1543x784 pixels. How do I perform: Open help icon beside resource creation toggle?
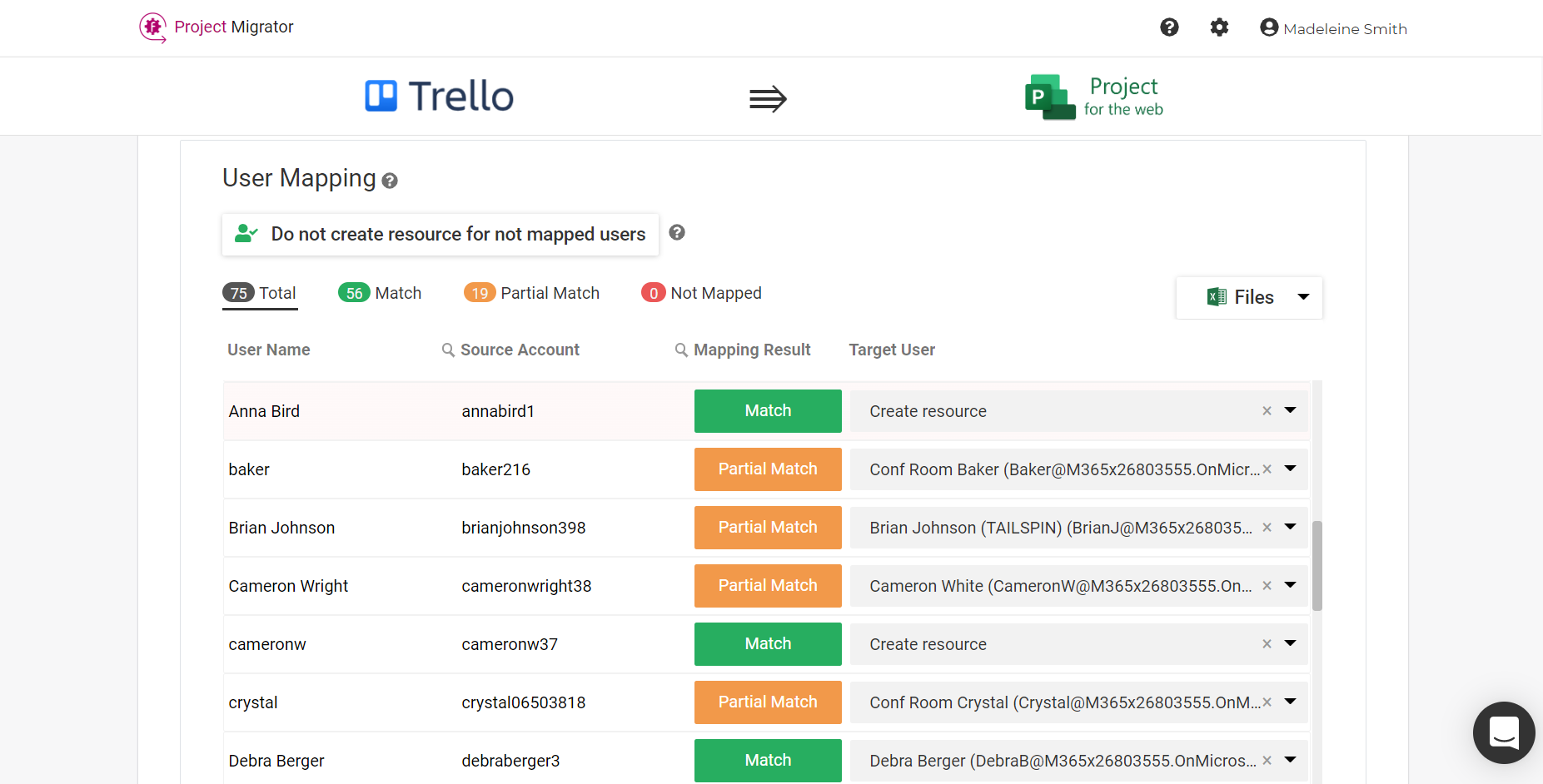coord(677,232)
